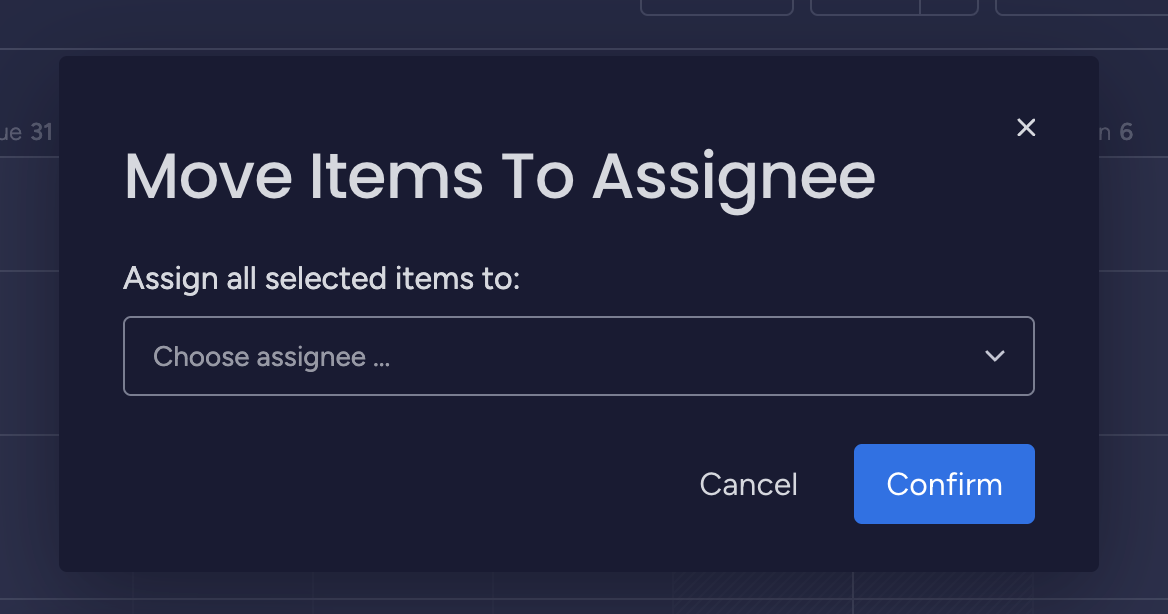Viewport: 1168px width, 614px height.
Task: Click the leftmost outlined button above the dialog
Action: point(716,7)
